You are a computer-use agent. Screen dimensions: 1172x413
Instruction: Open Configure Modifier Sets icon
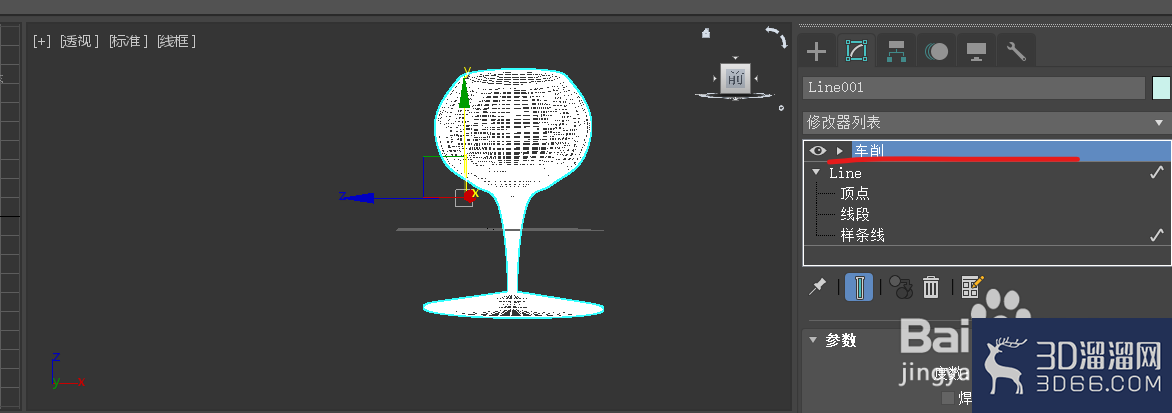pyautogui.click(x=972, y=287)
